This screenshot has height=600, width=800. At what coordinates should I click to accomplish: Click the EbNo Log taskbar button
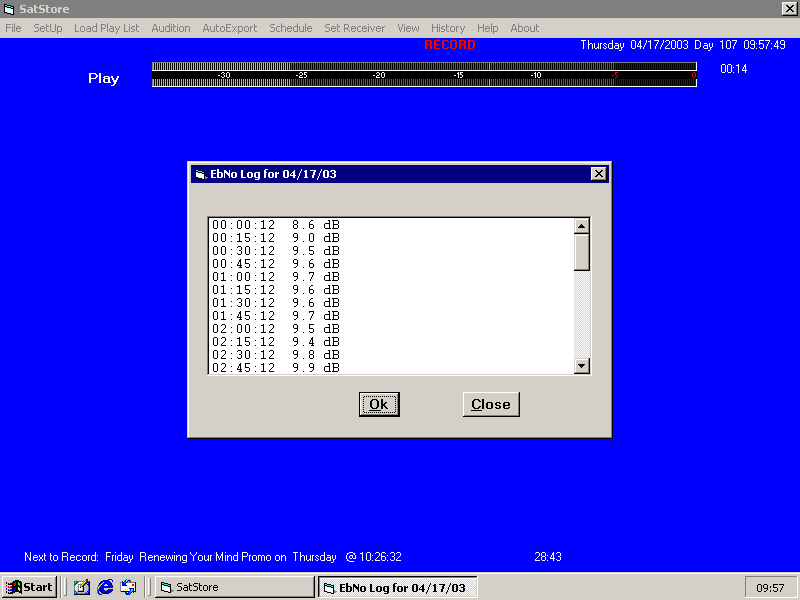coord(398,587)
